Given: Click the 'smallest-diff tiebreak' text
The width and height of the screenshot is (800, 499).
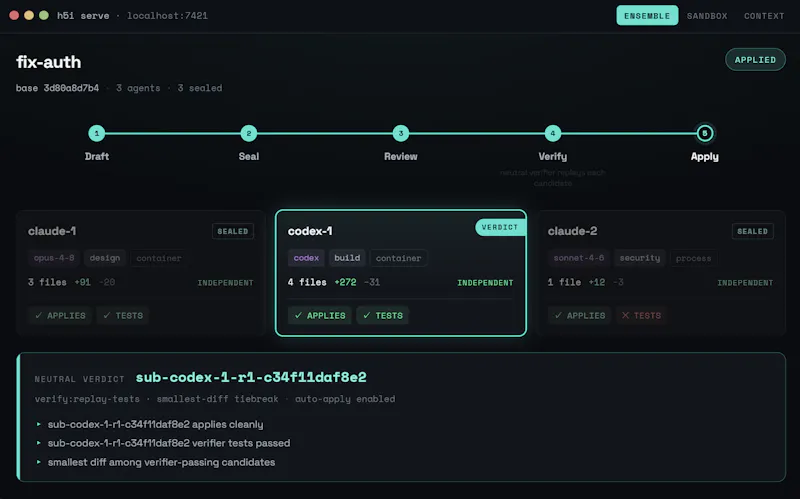Looking at the screenshot, I should [217, 398].
